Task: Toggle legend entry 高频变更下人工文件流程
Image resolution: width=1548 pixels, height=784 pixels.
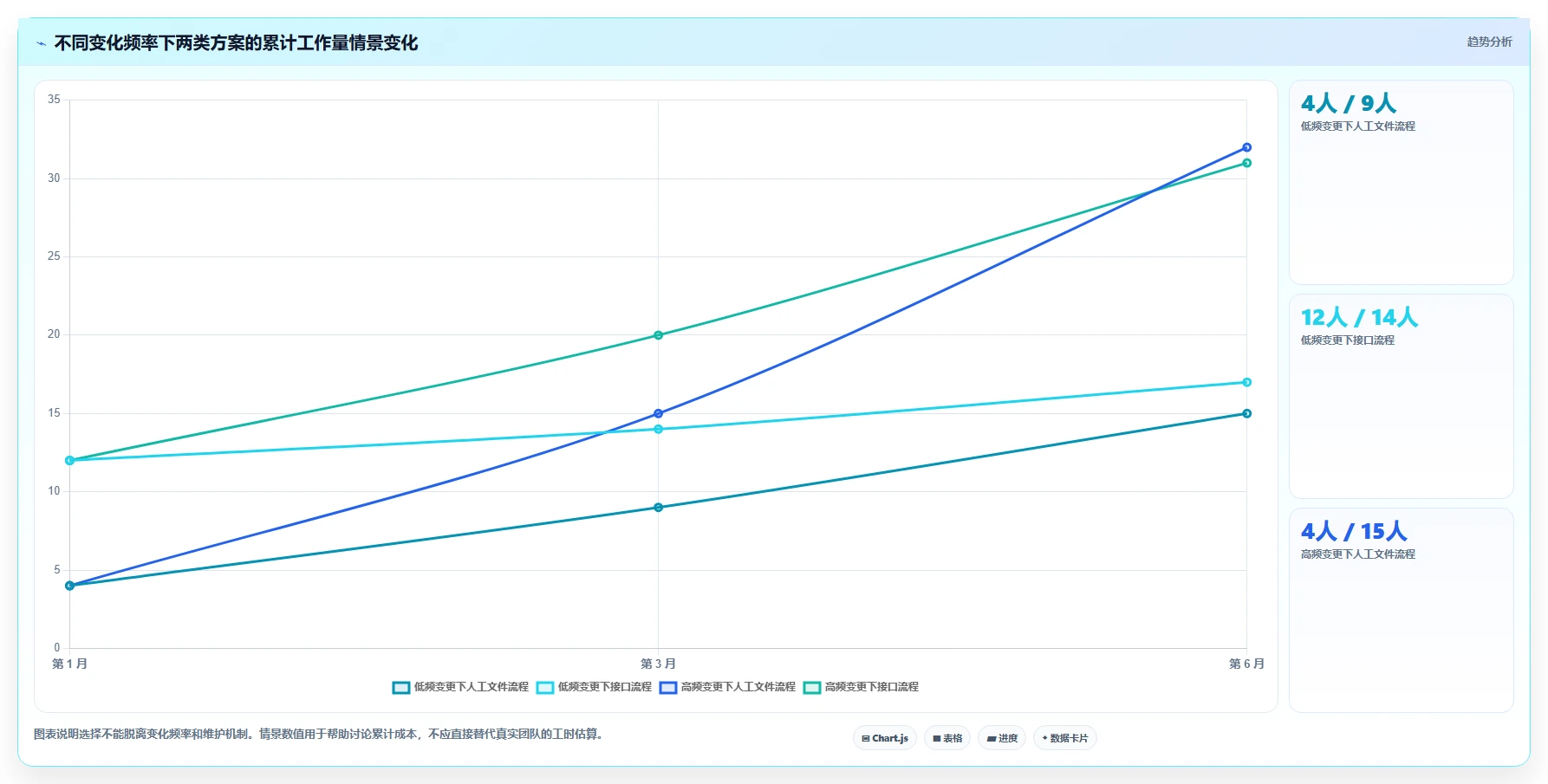Action: coord(727,687)
